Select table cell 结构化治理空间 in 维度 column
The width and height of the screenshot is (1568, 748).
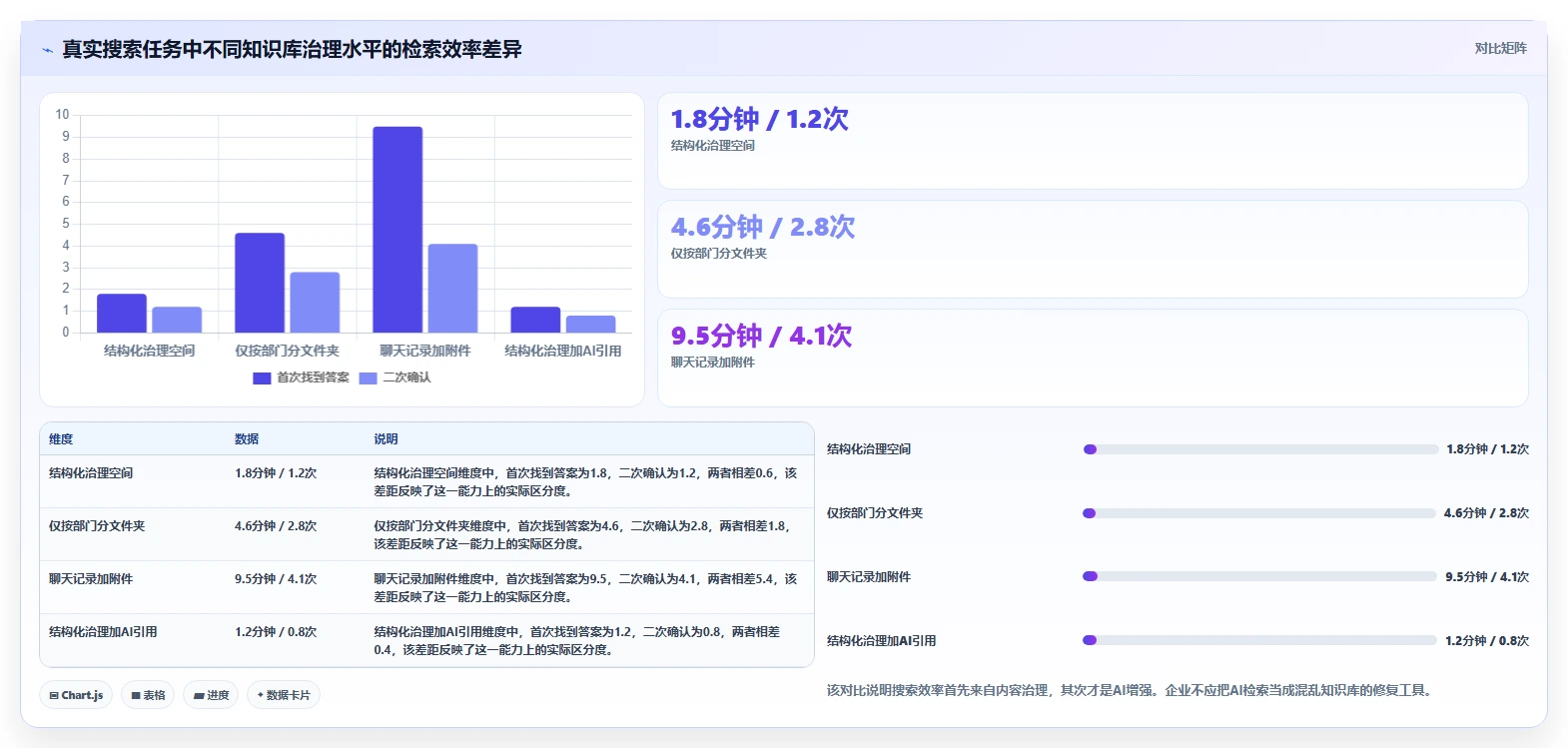point(91,473)
